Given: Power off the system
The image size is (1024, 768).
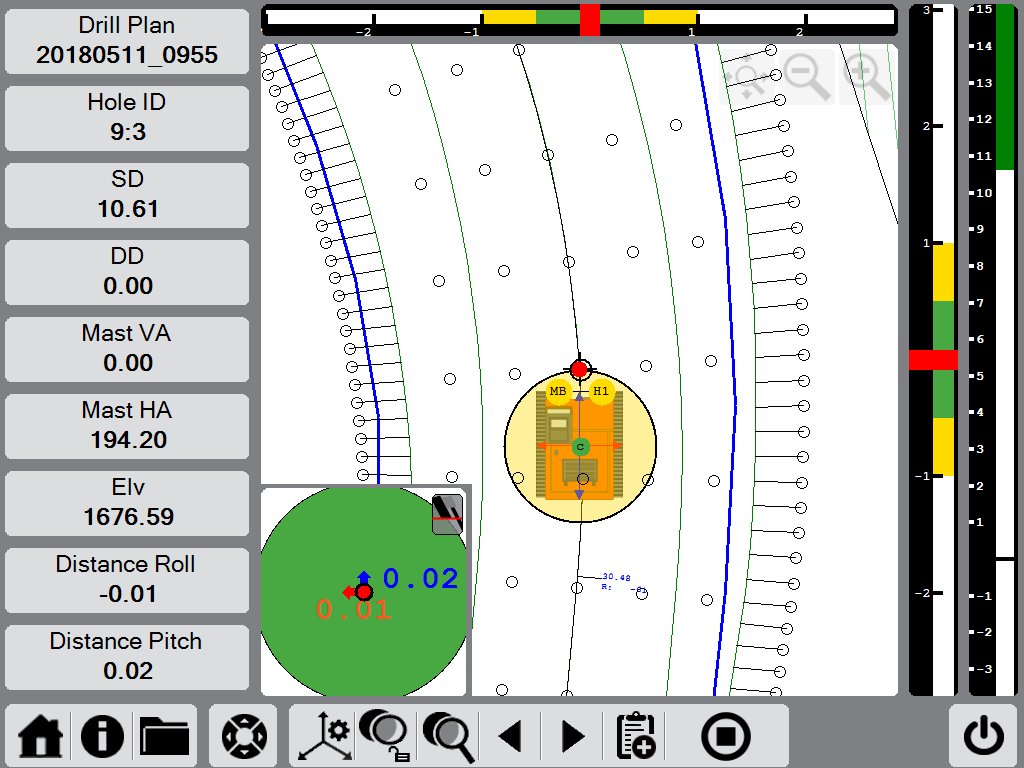Looking at the screenshot, I should click(984, 735).
